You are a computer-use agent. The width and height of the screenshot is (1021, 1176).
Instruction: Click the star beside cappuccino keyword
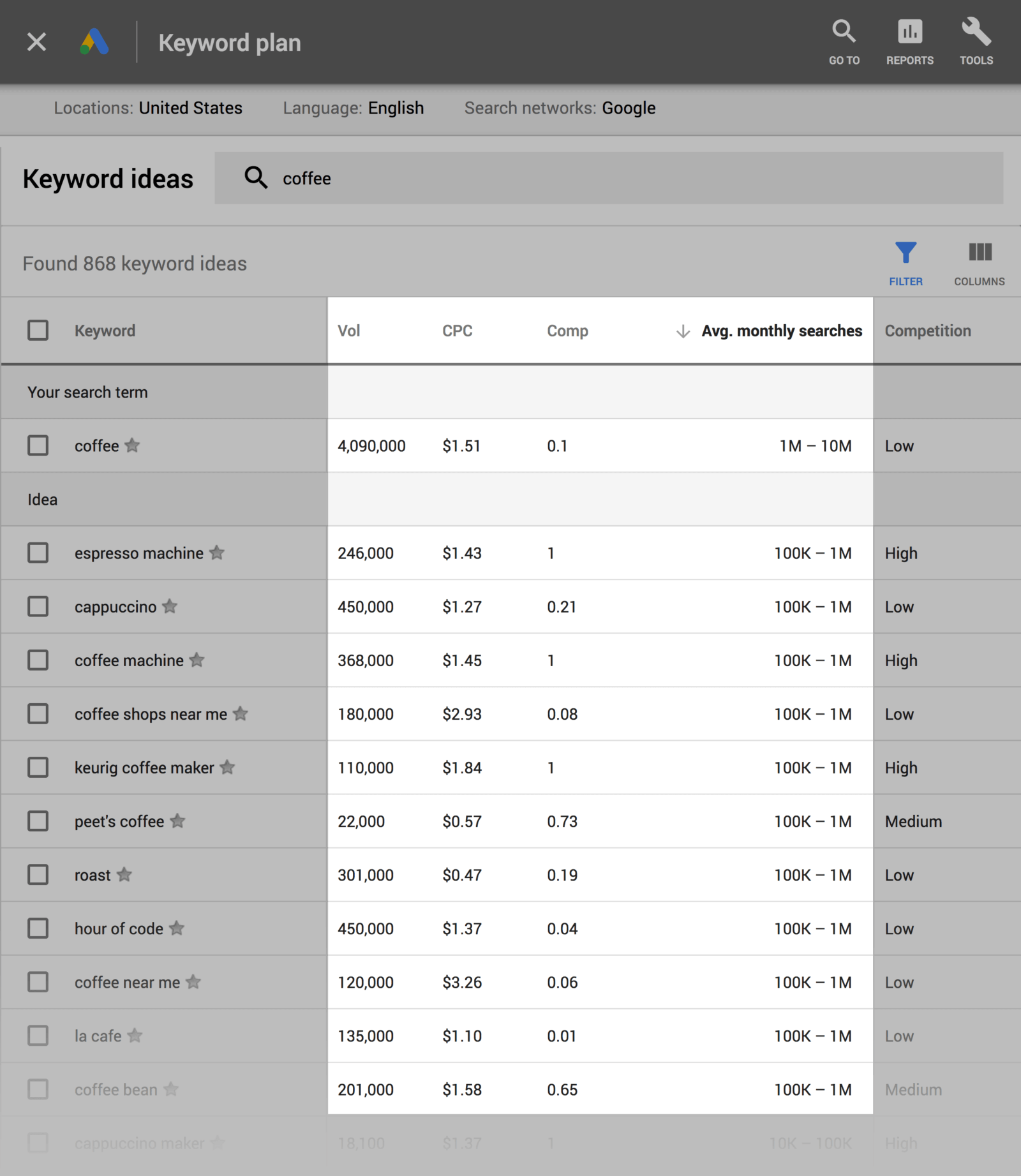click(170, 606)
